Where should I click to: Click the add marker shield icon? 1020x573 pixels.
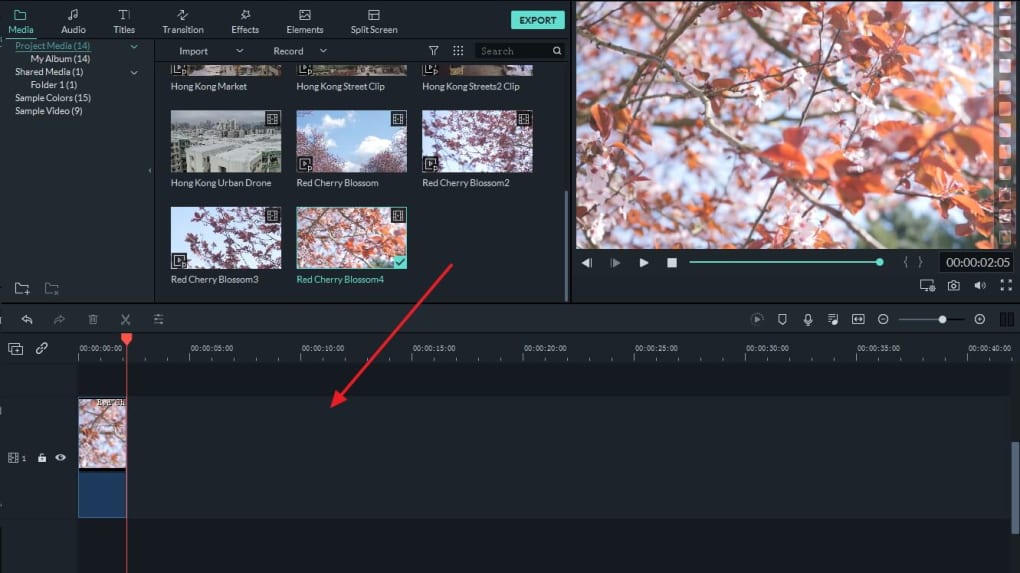[x=782, y=319]
